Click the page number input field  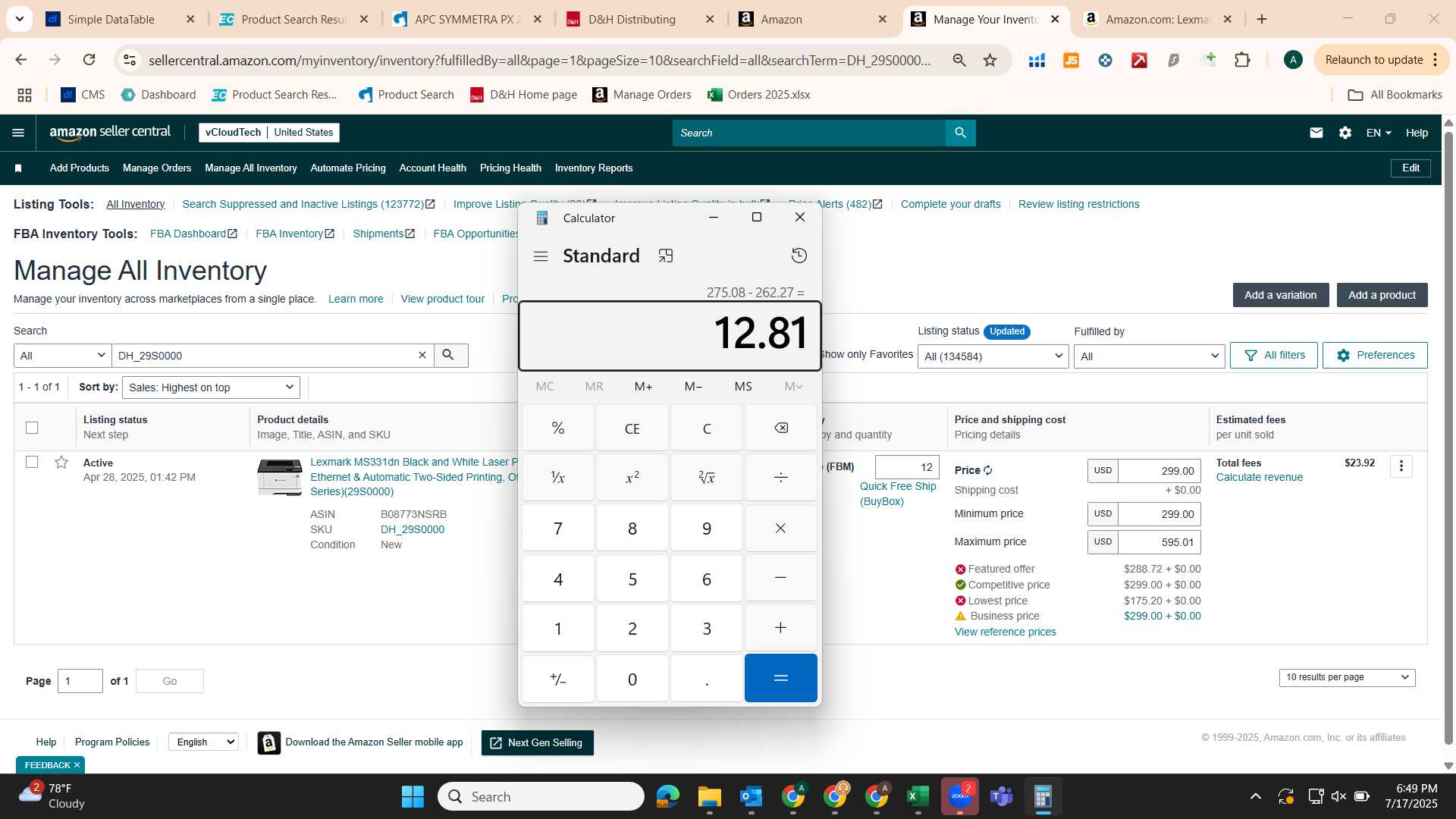(x=80, y=681)
